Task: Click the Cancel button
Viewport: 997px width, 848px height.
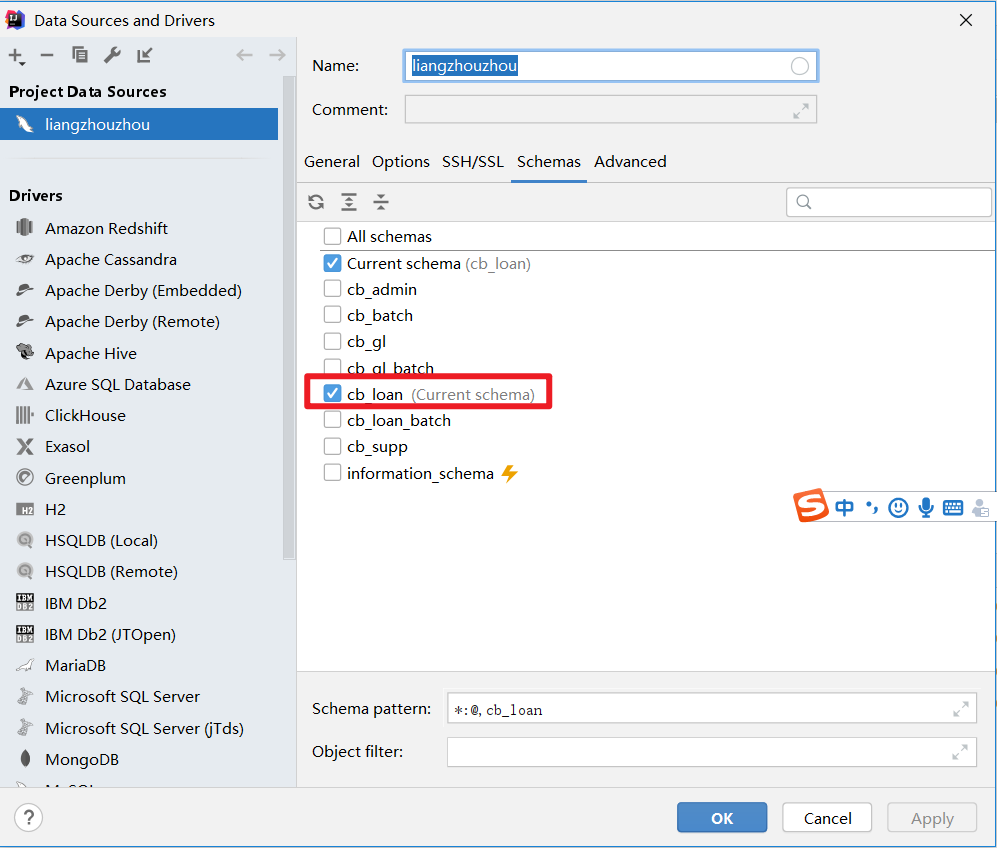Action: [x=827, y=818]
